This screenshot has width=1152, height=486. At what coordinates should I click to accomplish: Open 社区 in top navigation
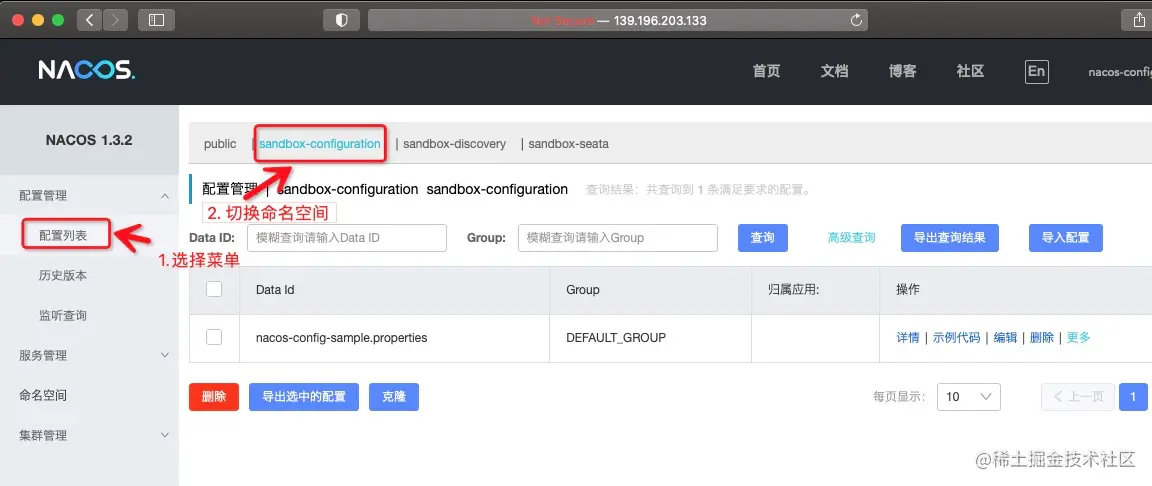click(971, 71)
